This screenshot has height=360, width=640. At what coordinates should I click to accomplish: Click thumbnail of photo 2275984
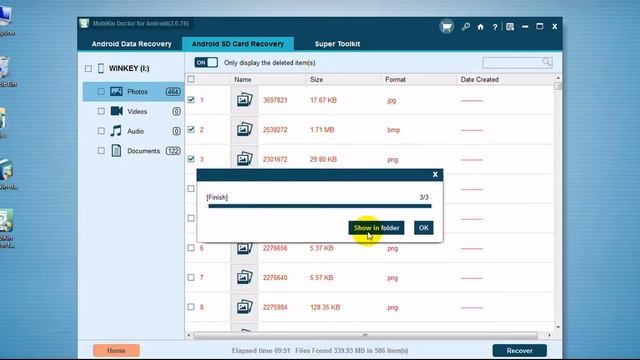tap(244, 307)
